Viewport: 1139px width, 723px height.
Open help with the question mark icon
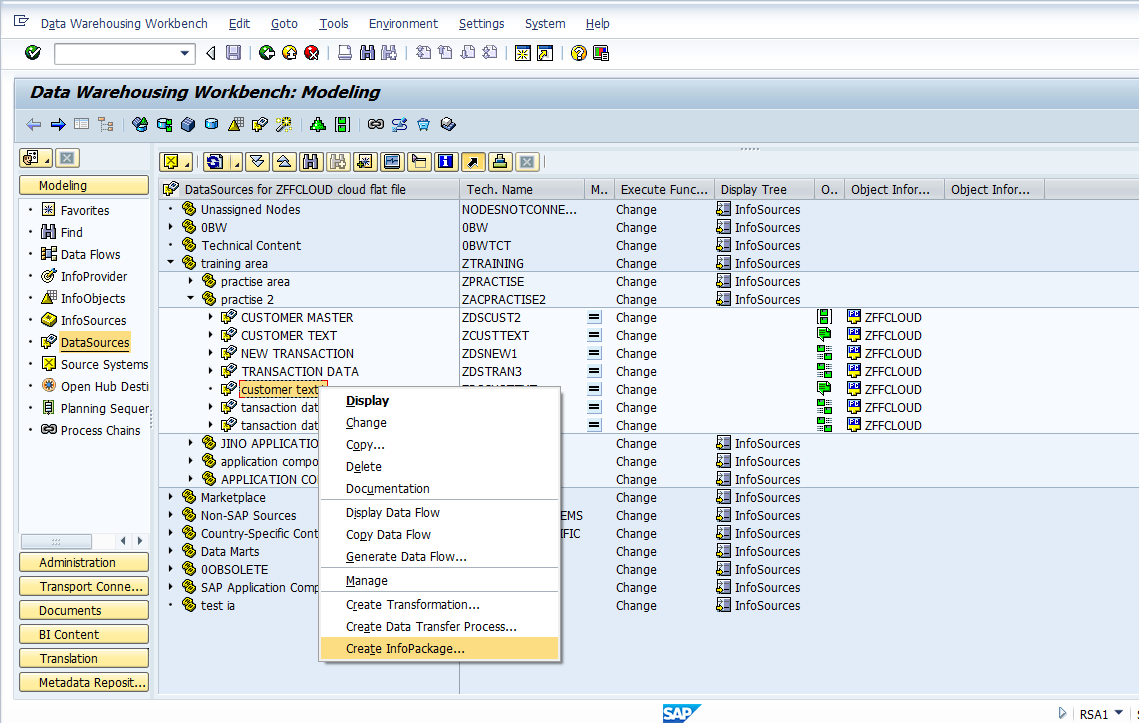[x=578, y=53]
